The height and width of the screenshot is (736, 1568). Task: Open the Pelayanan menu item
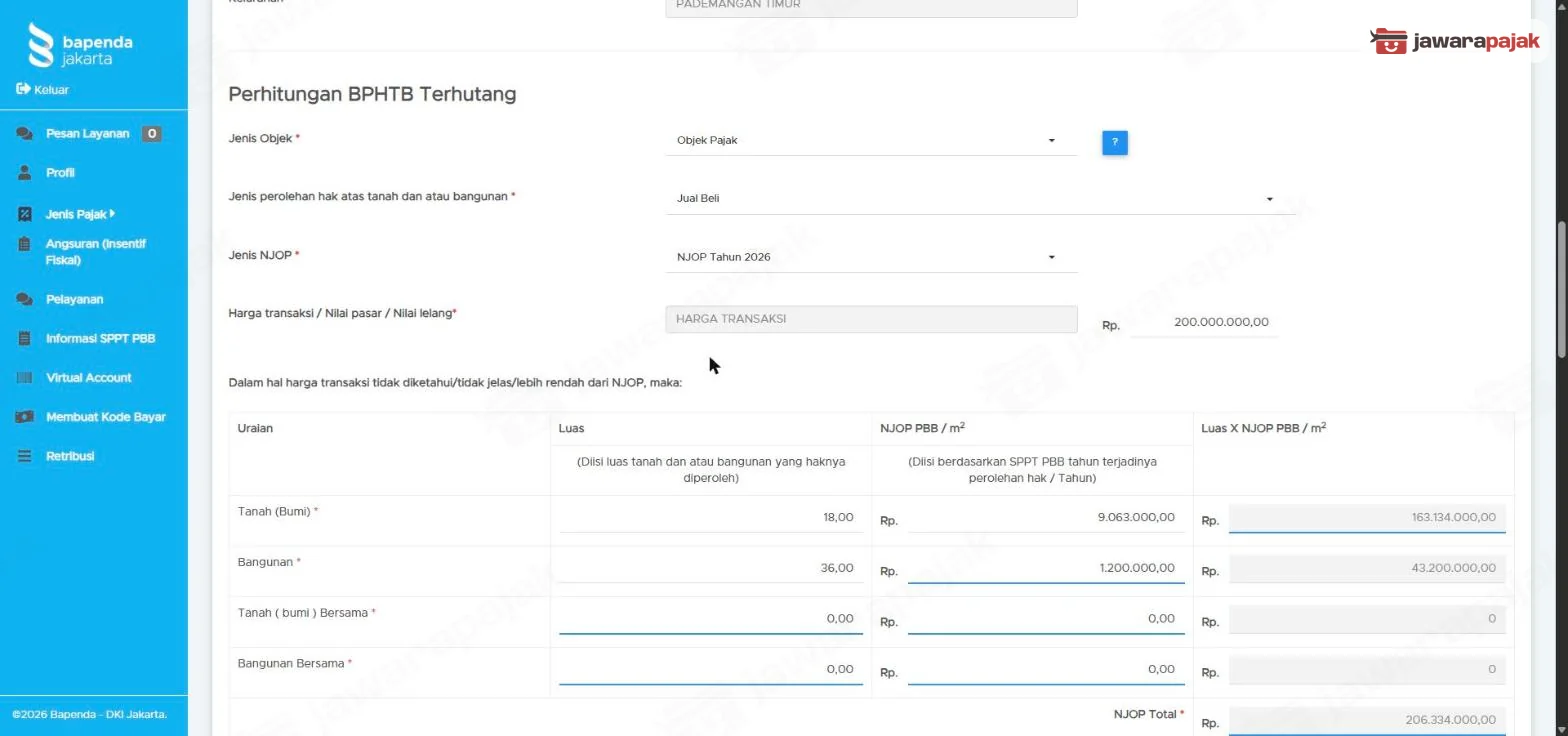pos(74,299)
